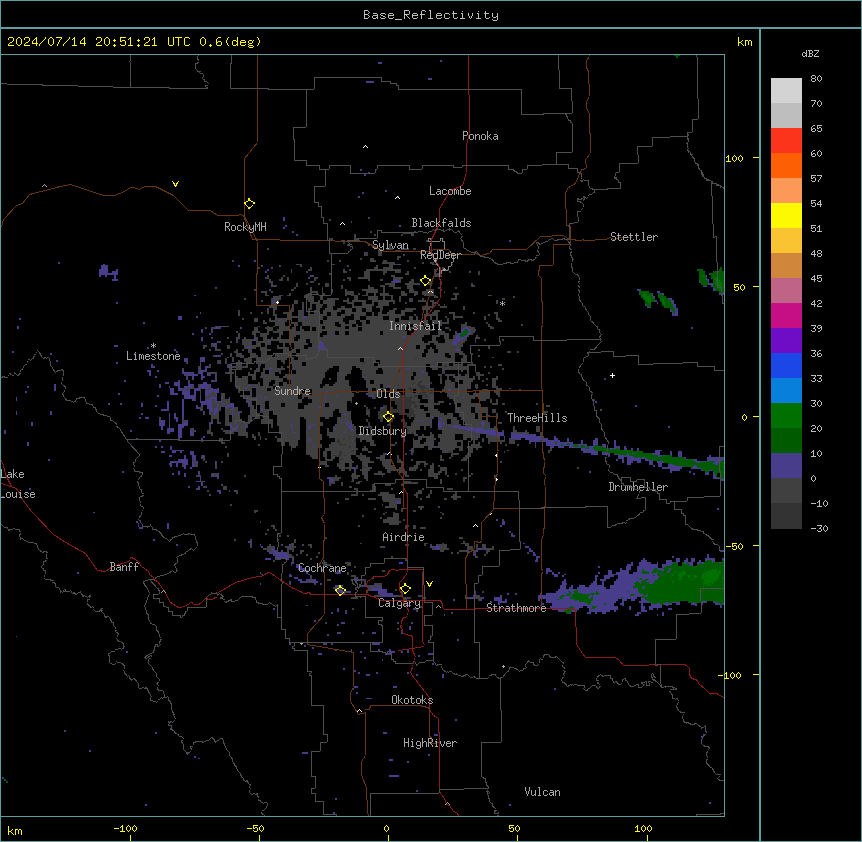The image size is (862, 842).
Task: Click the Olds town label
Action: [388, 394]
